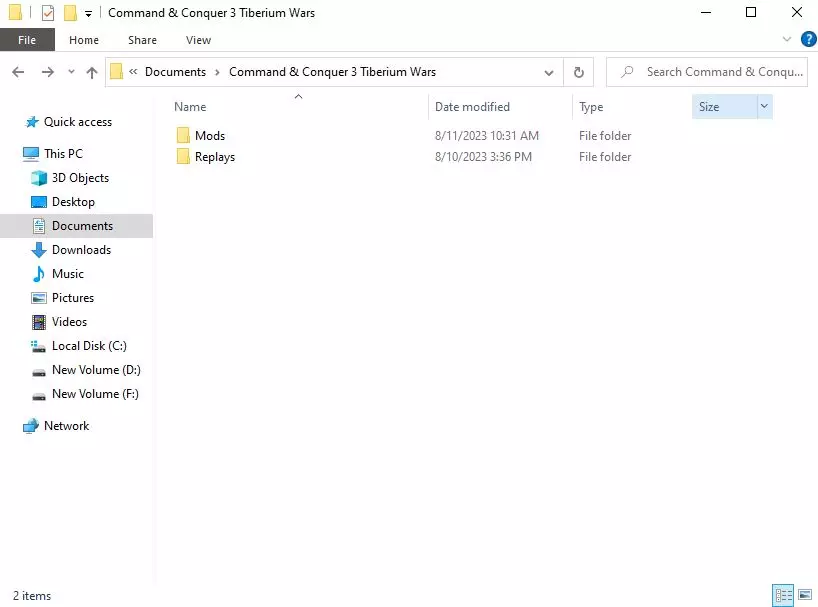The width and height of the screenshot is (818, 607).
Task: Switch to the Home ribbon tab
Action: (x=83, y=40)
